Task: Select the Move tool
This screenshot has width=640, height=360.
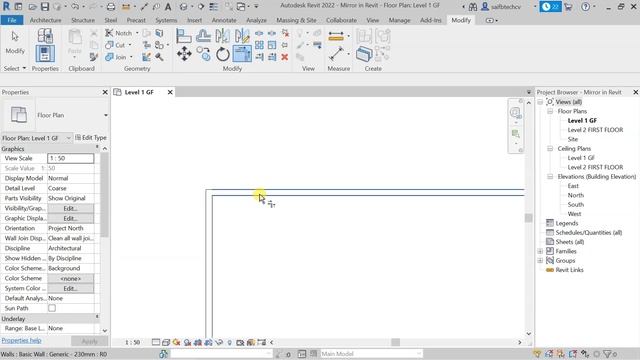Action: pos(184,54)
